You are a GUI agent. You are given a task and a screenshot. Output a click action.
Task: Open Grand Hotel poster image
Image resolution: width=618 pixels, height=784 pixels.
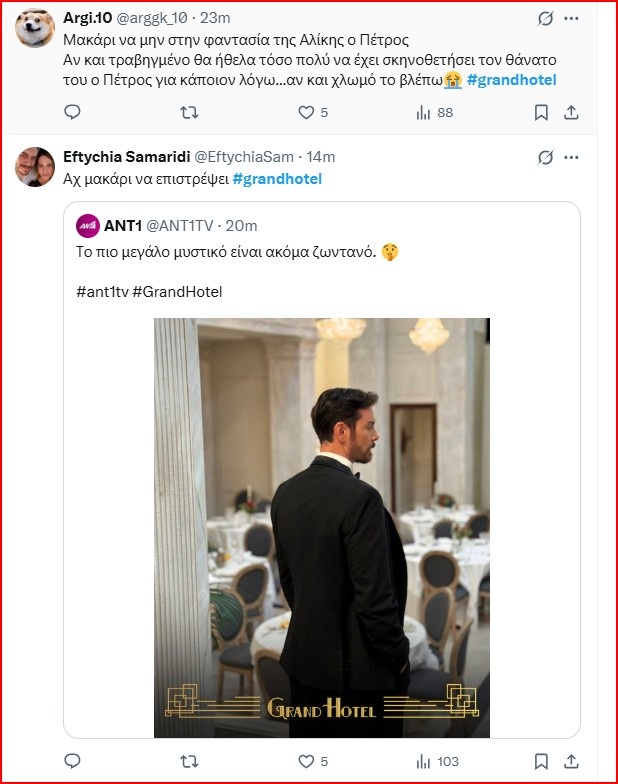[321, 527]
